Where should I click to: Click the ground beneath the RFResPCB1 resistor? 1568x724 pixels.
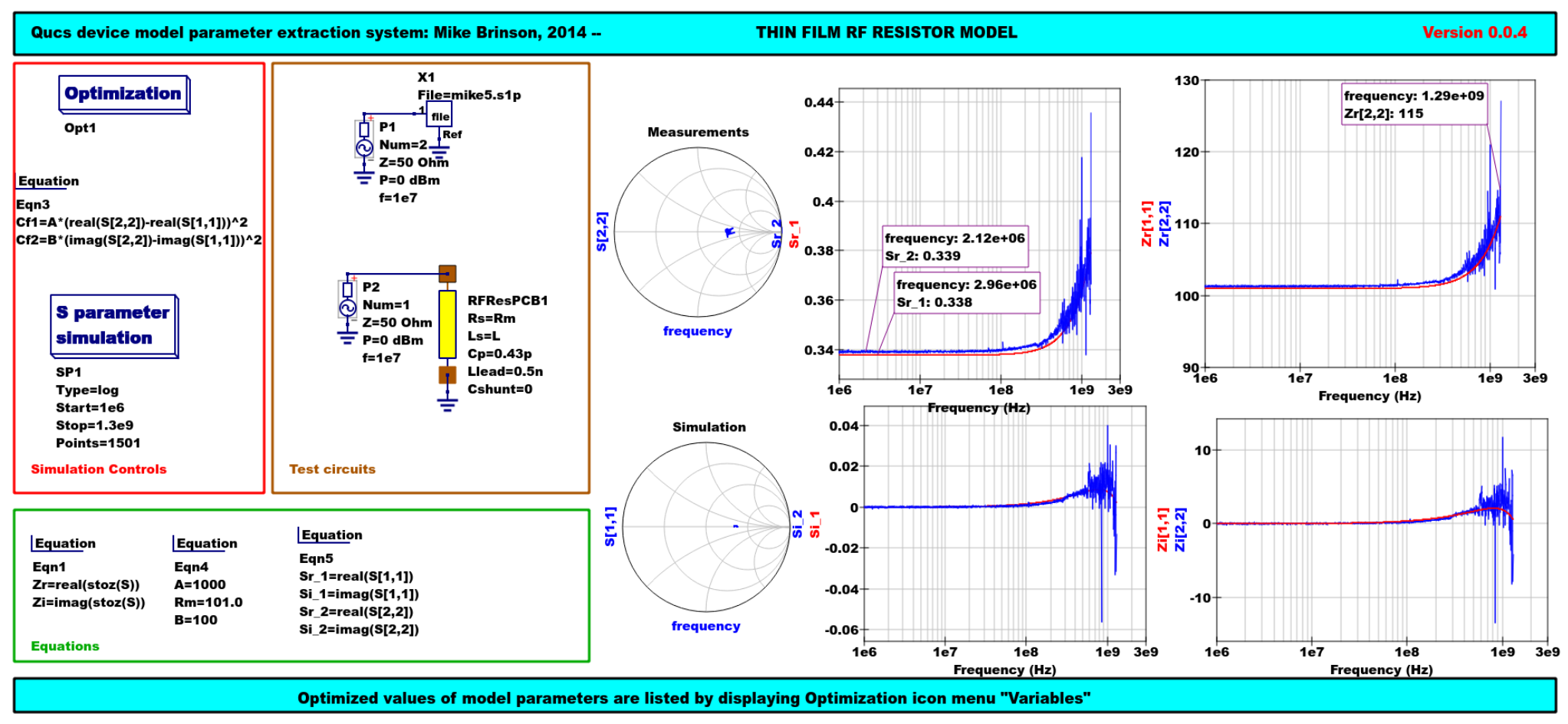[447, 404]
